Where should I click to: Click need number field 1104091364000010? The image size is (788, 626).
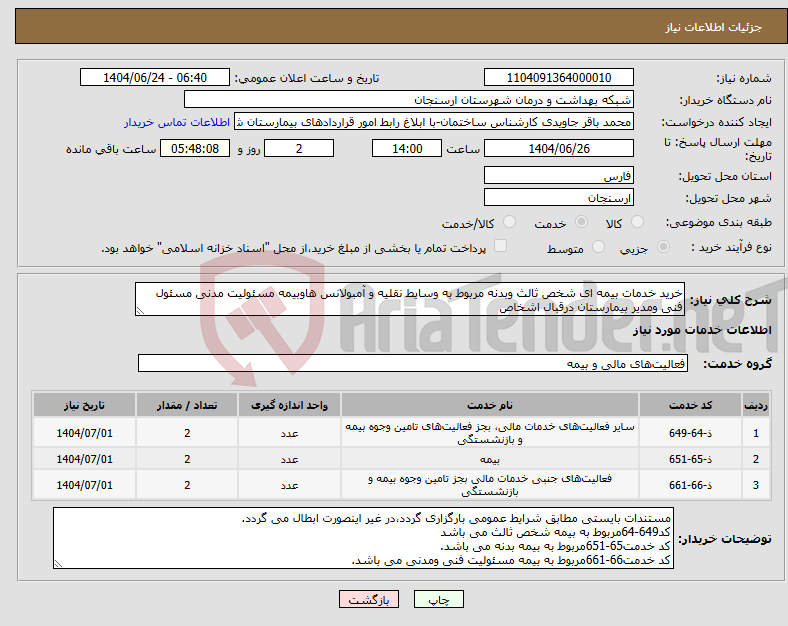tap(558, 78)
